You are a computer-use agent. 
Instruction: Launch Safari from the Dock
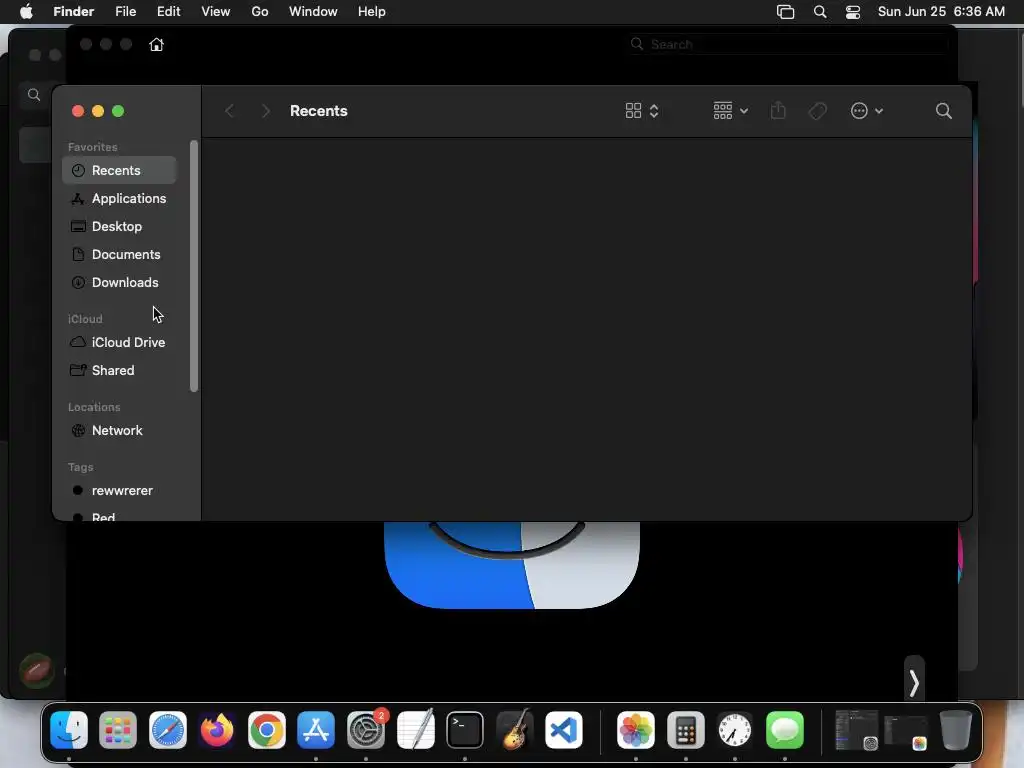168,730
